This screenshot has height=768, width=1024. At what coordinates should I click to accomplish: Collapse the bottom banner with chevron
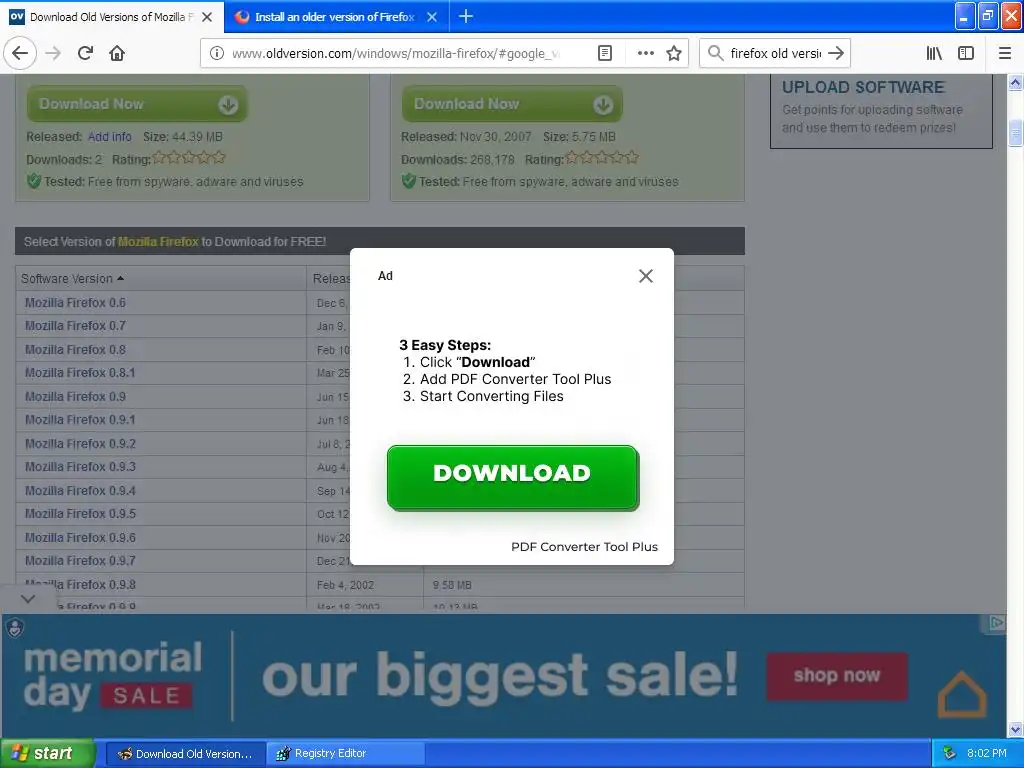click(x=28, y=598)
